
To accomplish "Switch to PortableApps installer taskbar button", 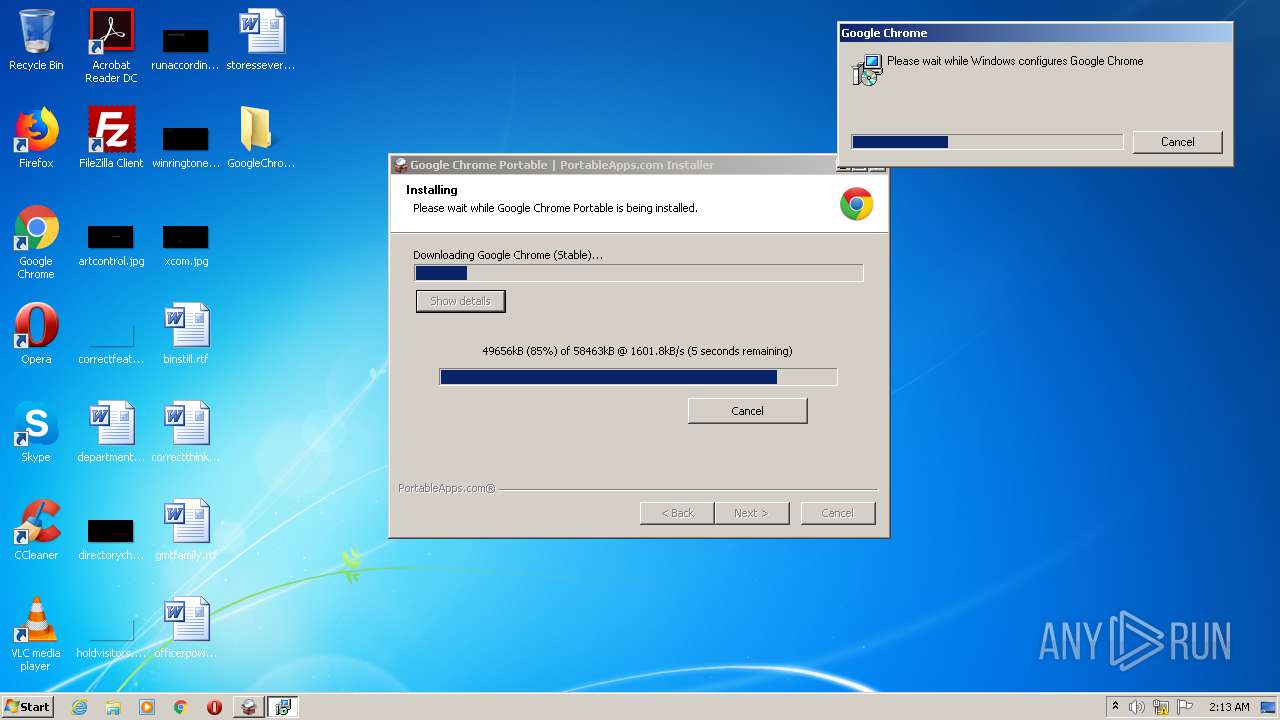I will click(248, 707).
